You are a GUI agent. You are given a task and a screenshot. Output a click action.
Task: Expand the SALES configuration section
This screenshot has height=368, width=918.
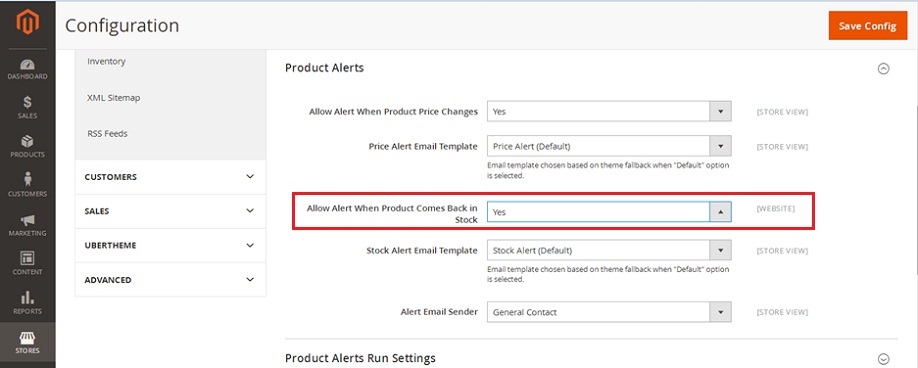170,211
